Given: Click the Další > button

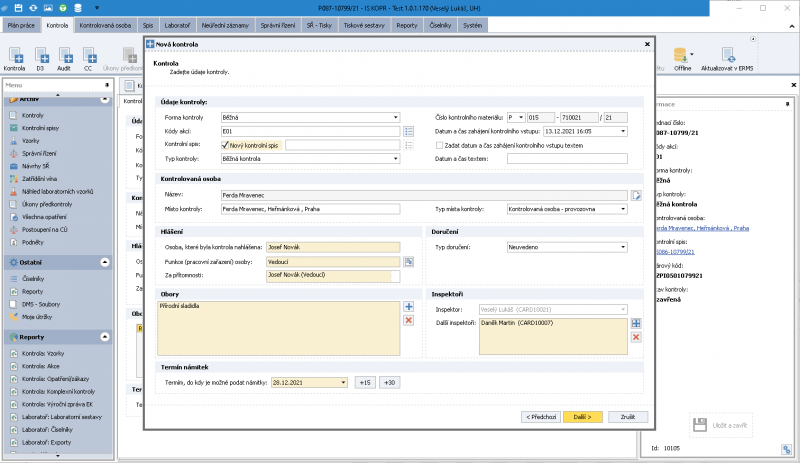Looking at the screenshot, I should point(583,417).
